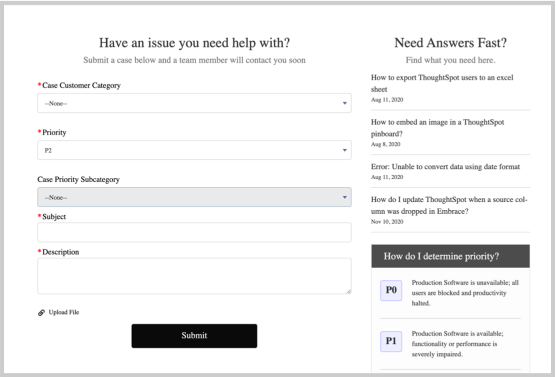Submit the case with the Submit button
This screenshot has height=377, width=556.
(194, 336)
